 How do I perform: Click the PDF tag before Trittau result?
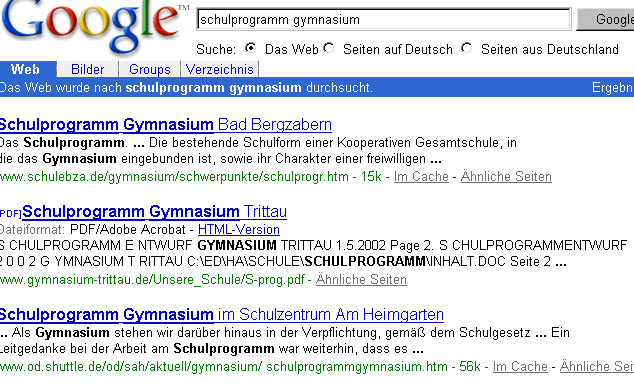(11, 213)
